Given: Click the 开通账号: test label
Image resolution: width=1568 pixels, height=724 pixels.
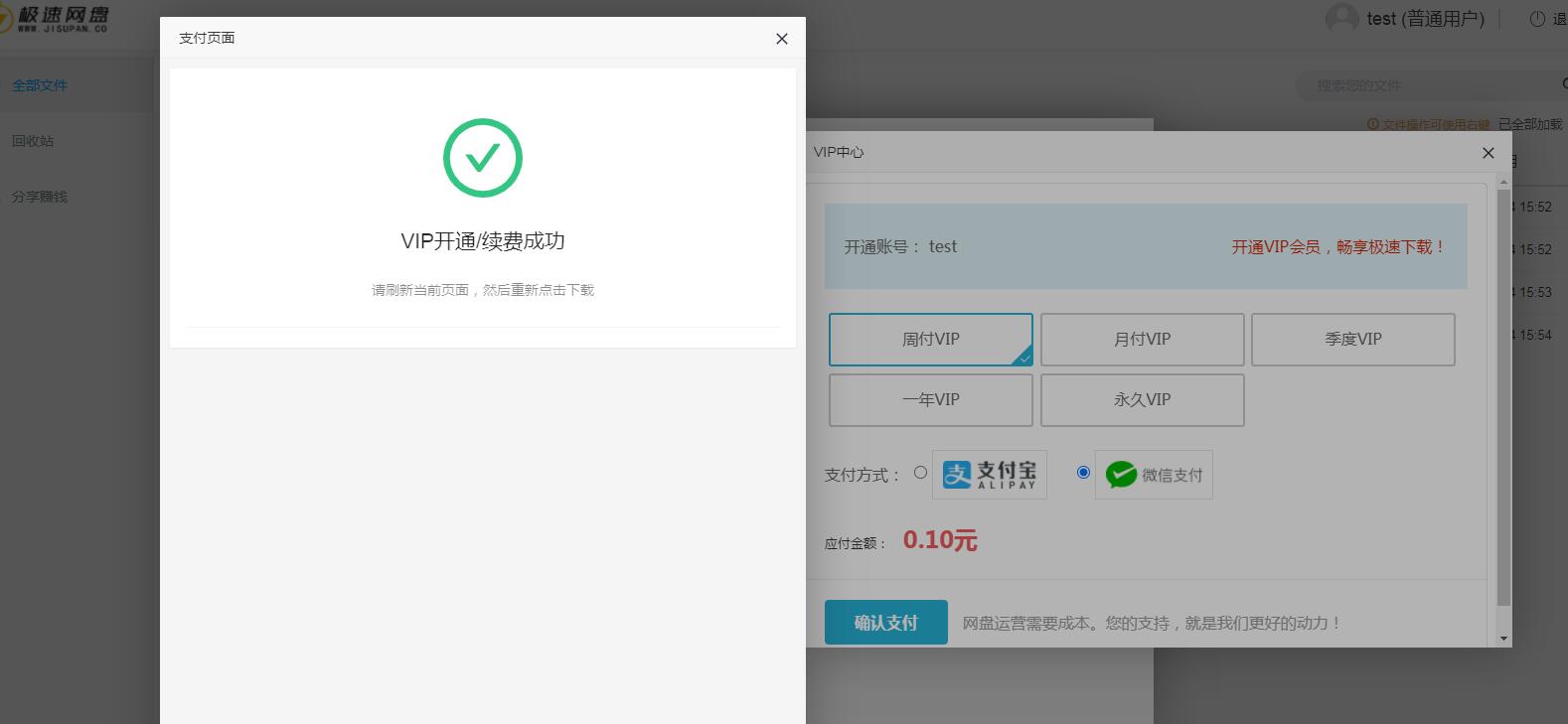Looking at the screenshot, I should tap(900, 247).
